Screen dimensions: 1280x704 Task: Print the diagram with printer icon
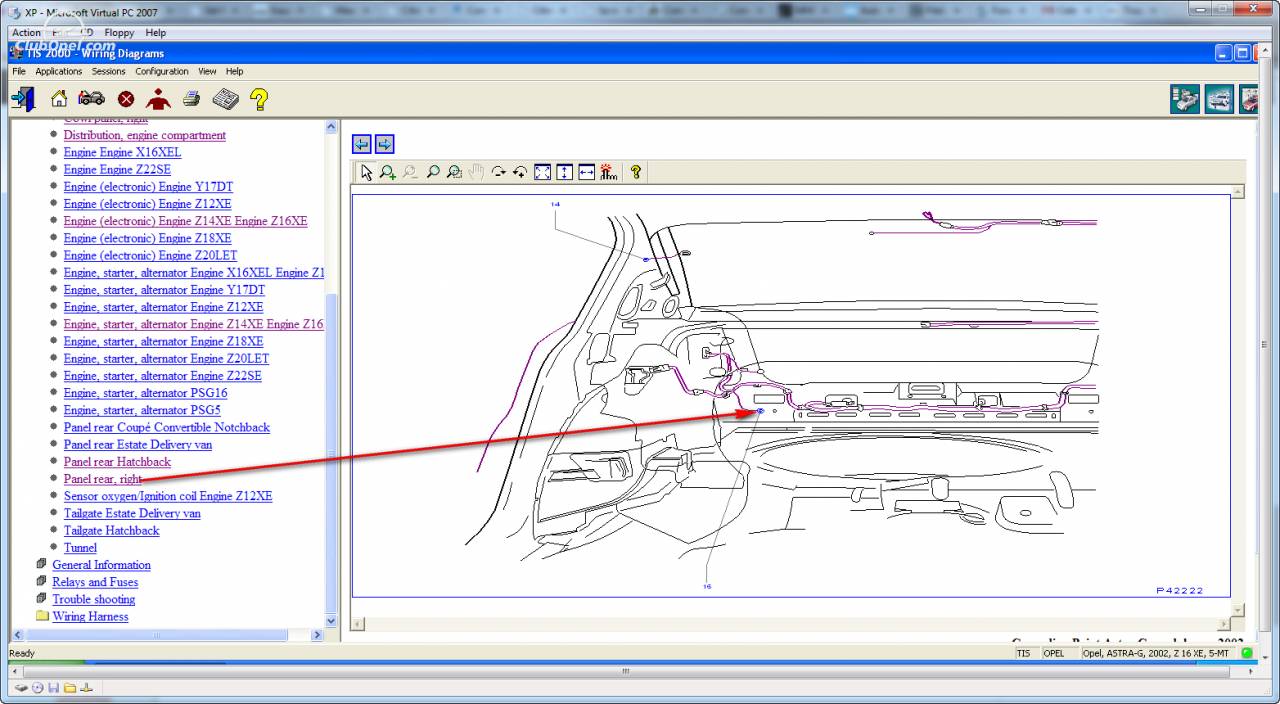(x=192, y=98)
